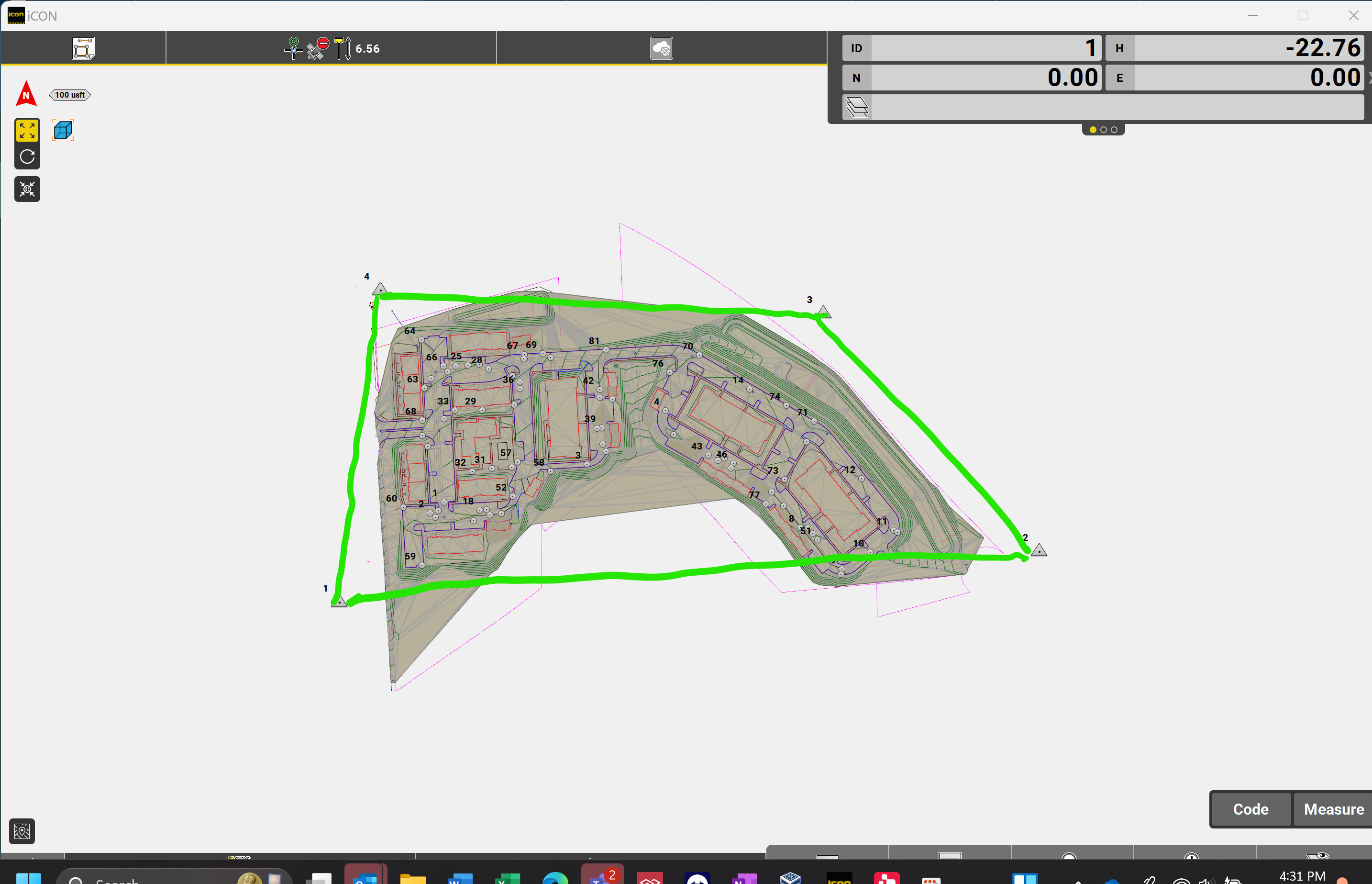Click the cloud sync disabled icon

click(x=661, y=48)
